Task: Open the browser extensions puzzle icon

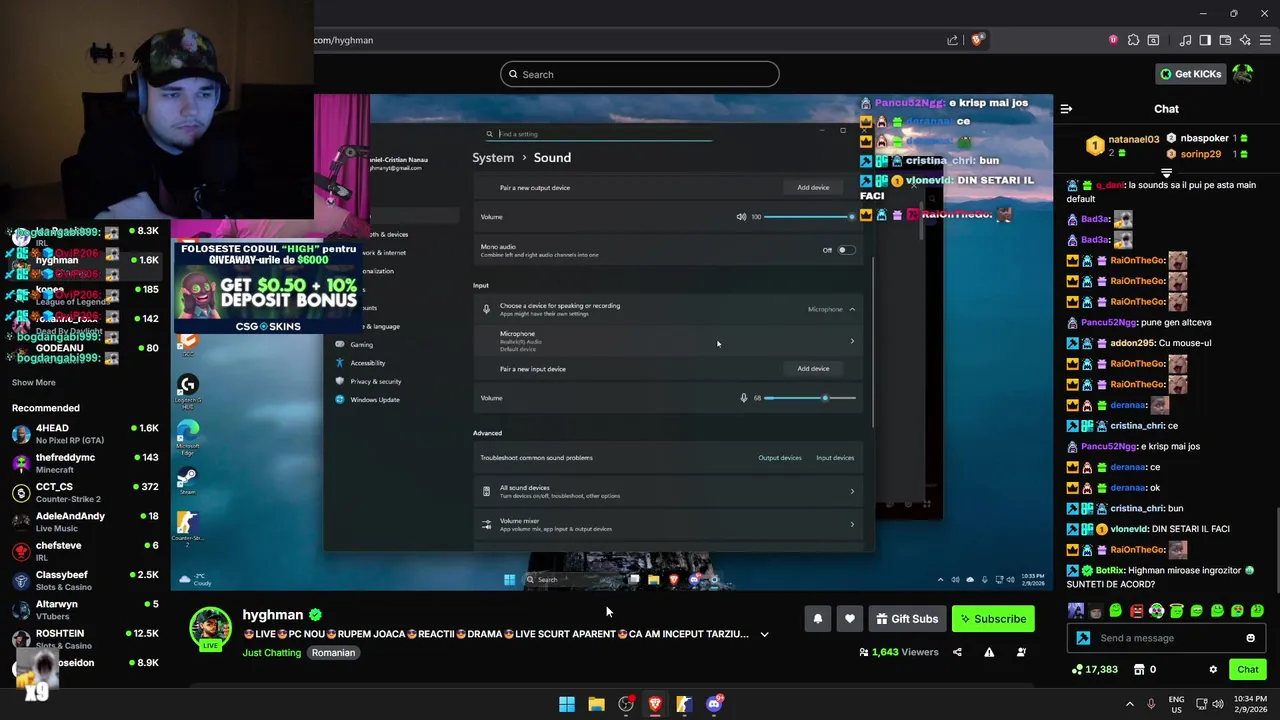Action: pyautogui.click(x=1133, y=40)
